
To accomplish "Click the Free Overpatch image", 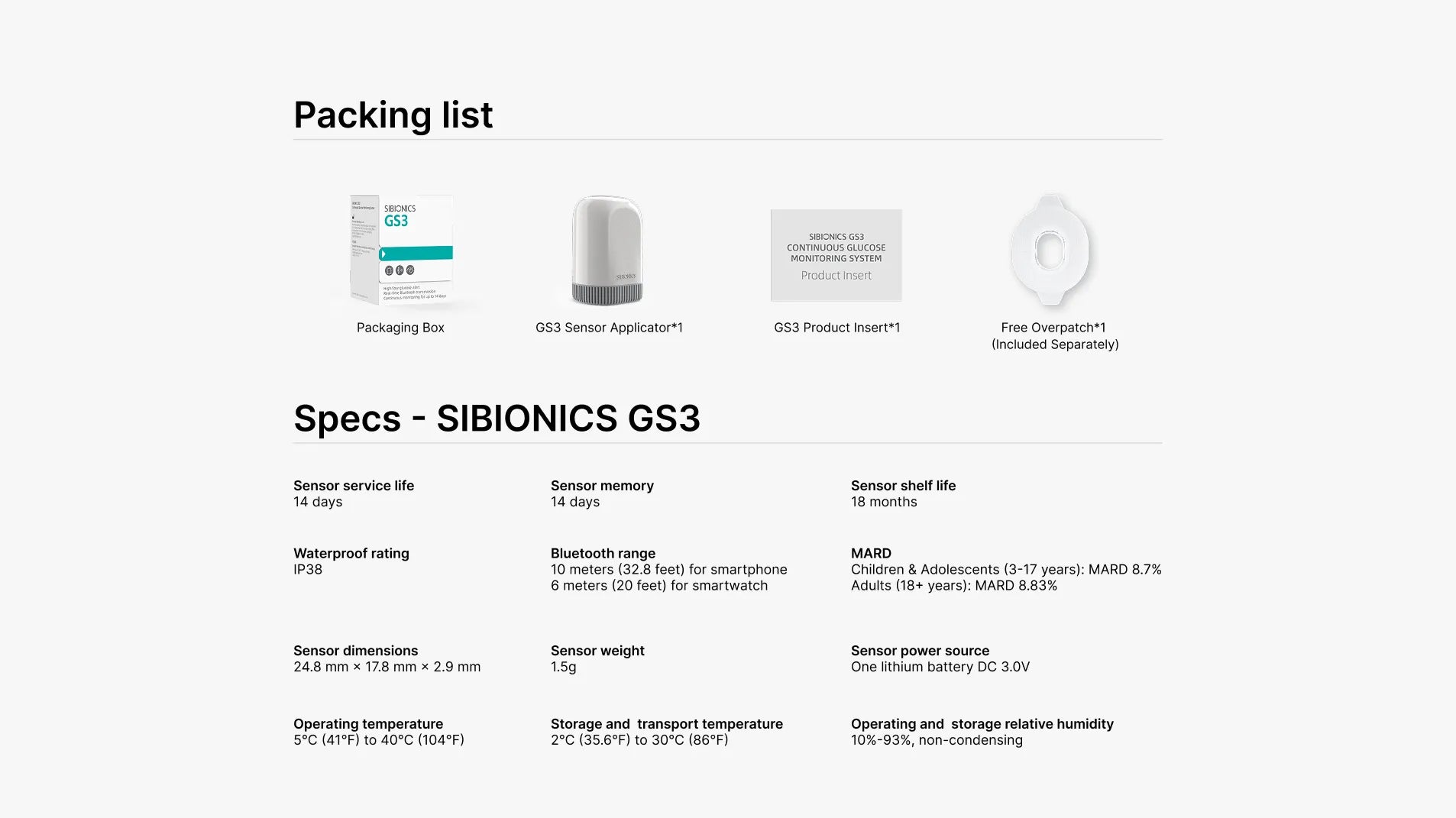I will 1050,250.
